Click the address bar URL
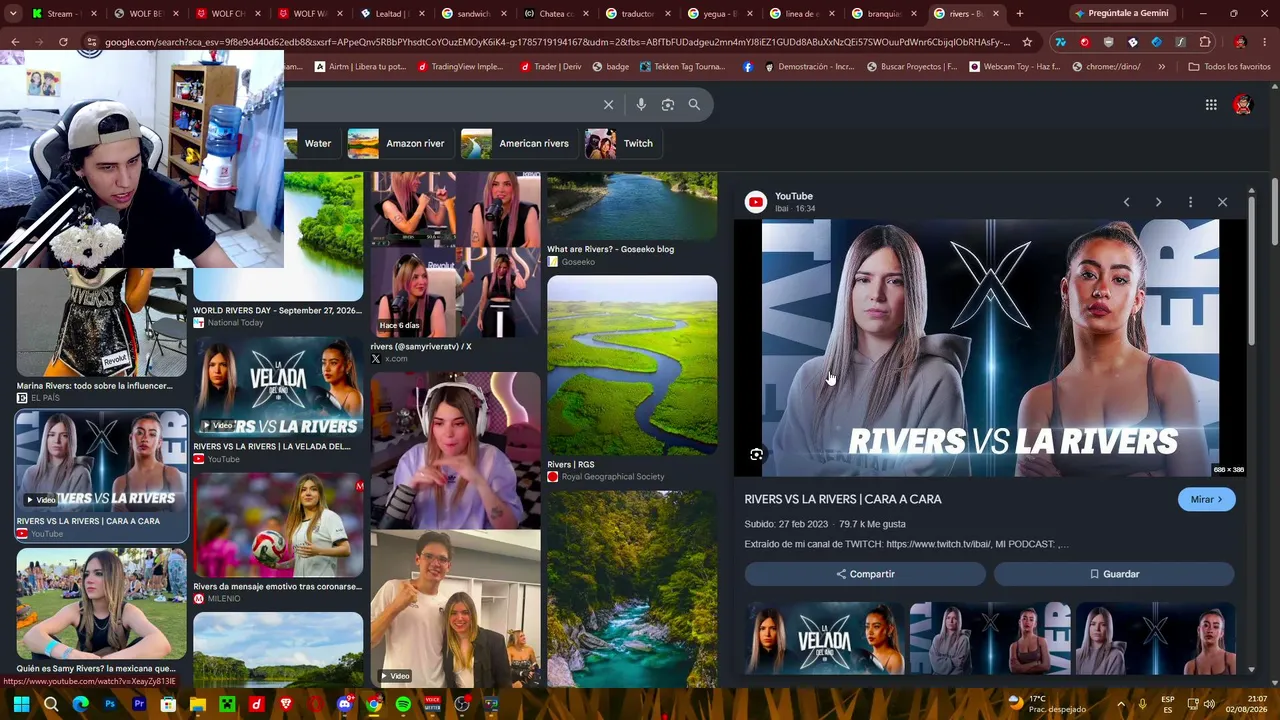Viewport: 1280px width, 720px height. [x=556, y=42]
